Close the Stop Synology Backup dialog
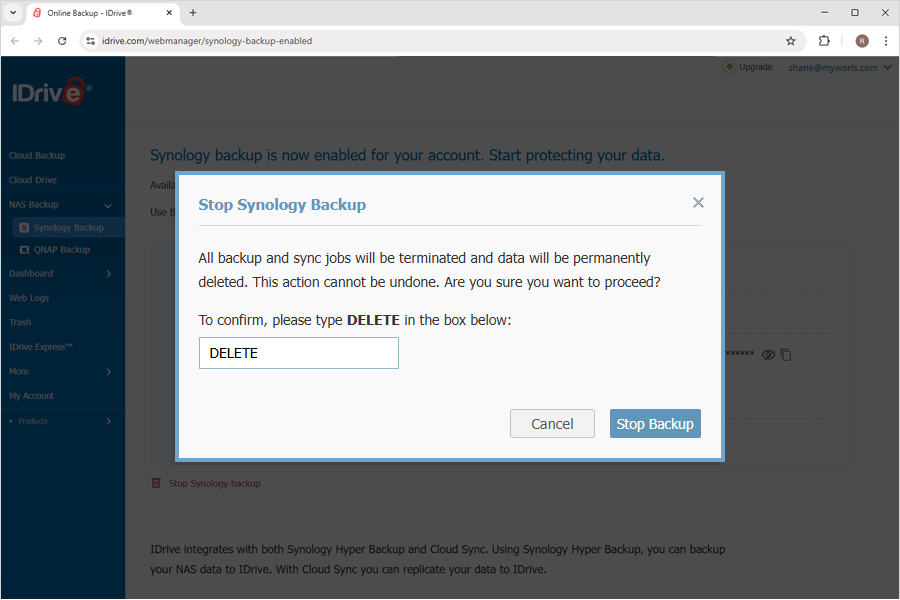The width and height of the screenshot is (900, 600). 698,203
